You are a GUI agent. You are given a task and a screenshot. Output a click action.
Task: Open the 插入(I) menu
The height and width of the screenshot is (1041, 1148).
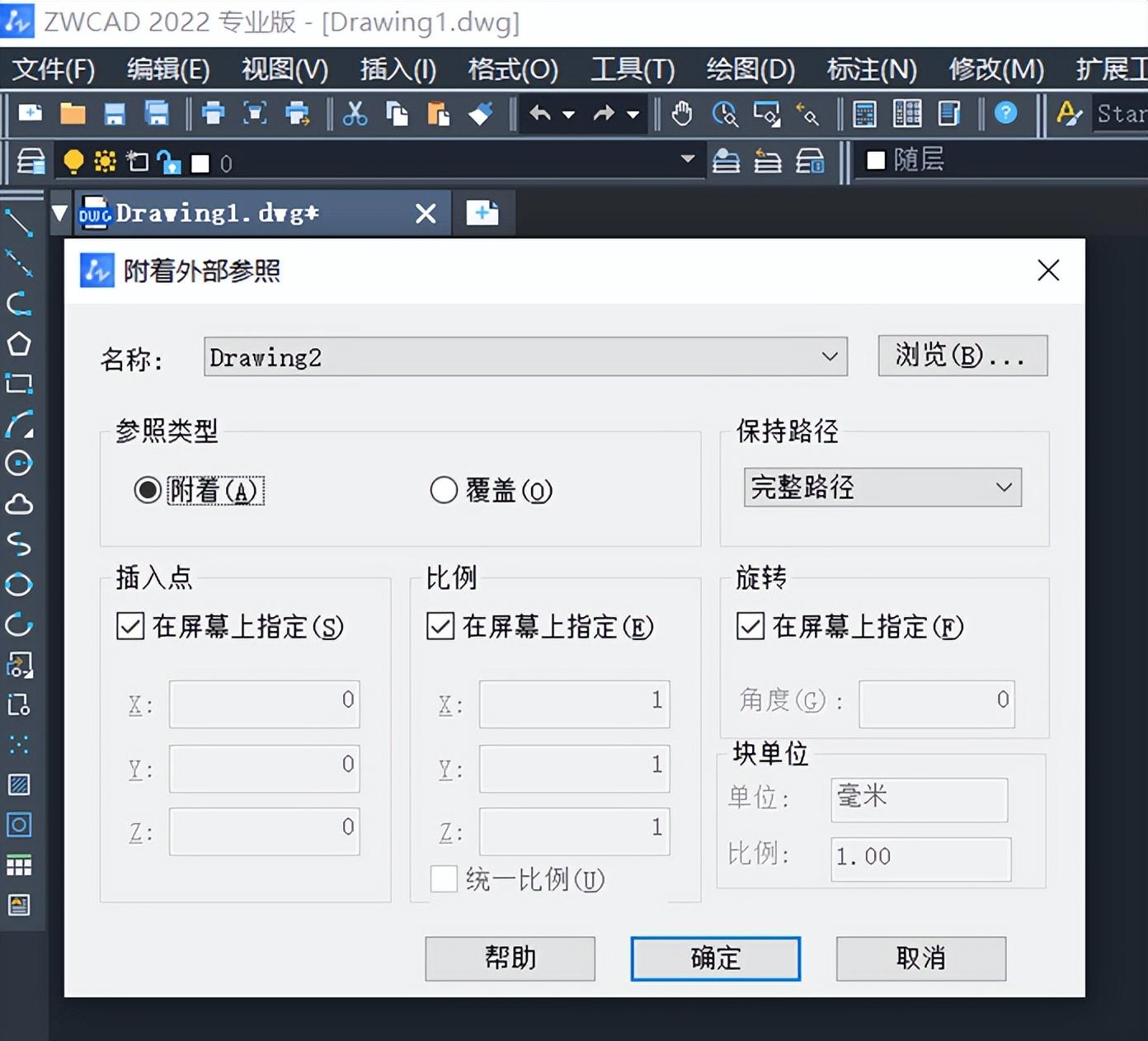[398, 69]
